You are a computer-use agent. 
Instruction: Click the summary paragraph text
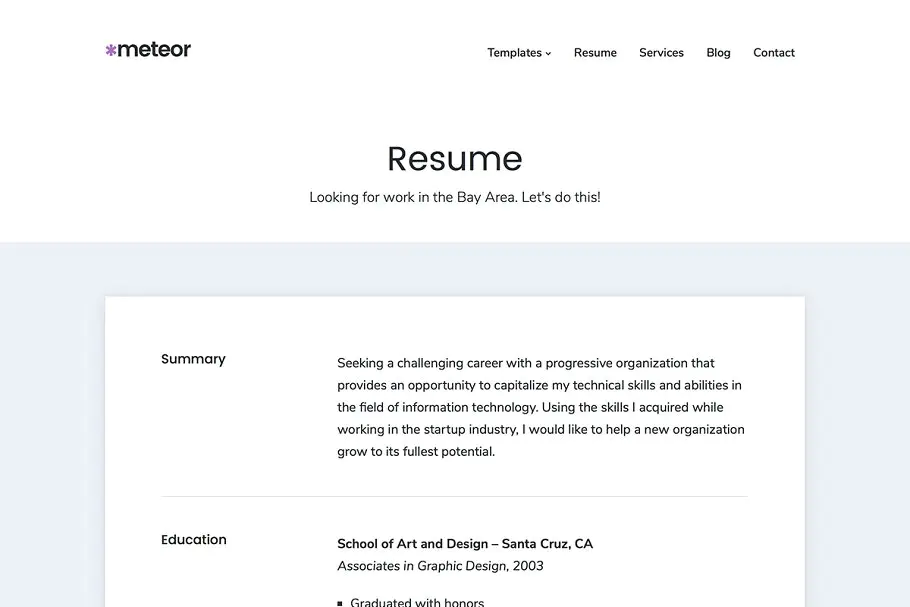(541, 407)
